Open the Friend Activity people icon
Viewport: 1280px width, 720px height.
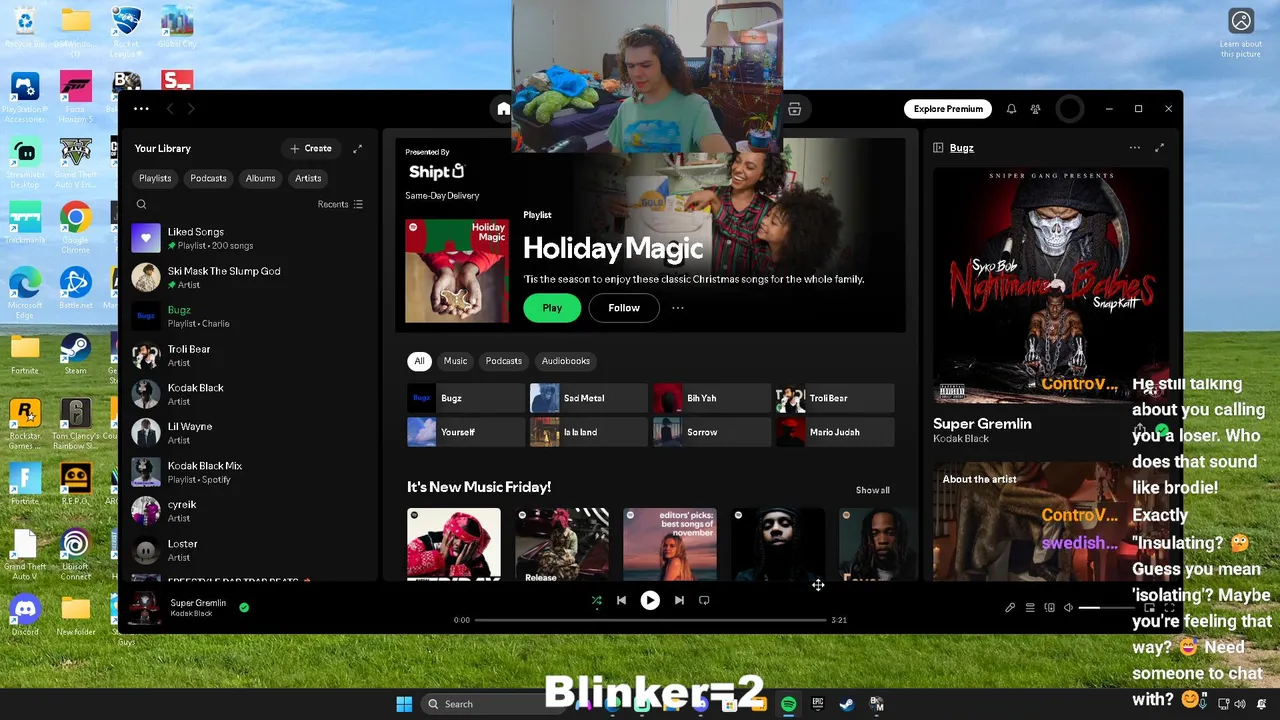[1036, 109]
